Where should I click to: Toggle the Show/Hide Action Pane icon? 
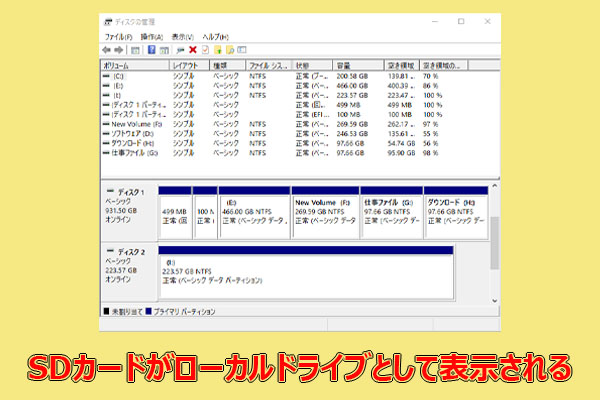pyautogui.click(x=164, y=50)
